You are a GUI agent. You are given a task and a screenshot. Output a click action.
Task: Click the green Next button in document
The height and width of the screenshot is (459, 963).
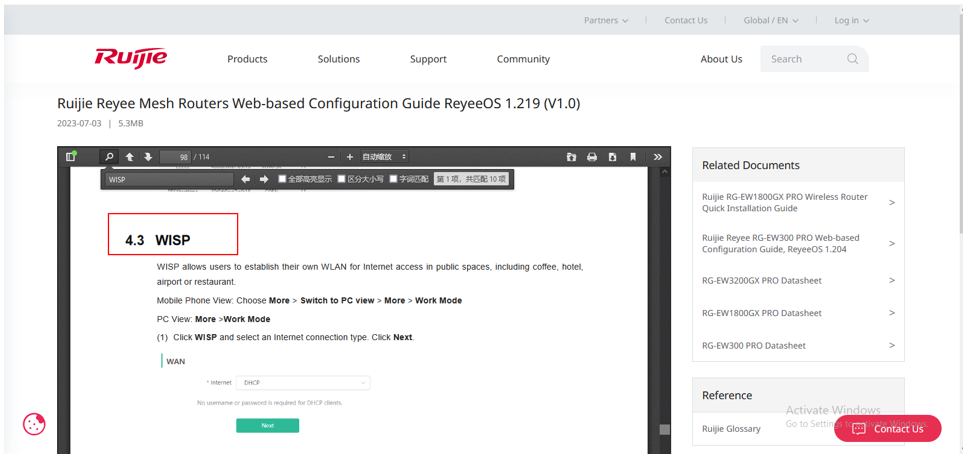coord(267,425)
